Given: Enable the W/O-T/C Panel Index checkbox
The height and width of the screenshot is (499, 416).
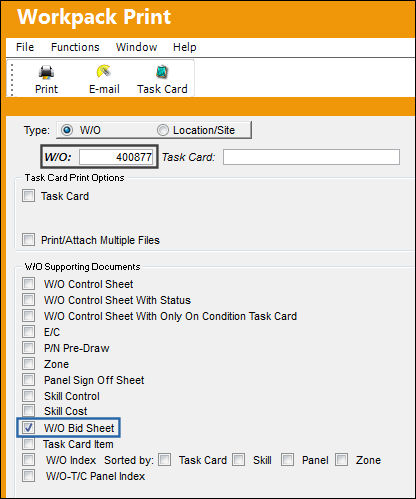Looking at the screenshot, I should (28, 476).
